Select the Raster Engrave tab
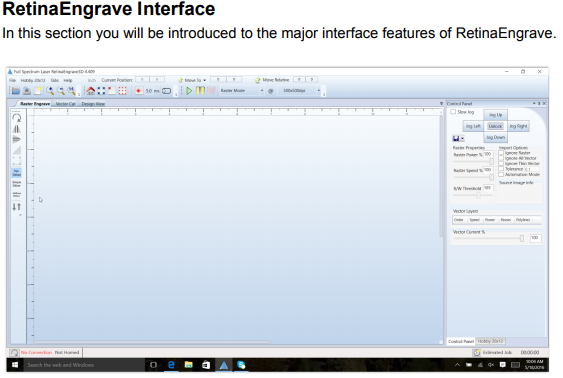 tap(35, 104)
